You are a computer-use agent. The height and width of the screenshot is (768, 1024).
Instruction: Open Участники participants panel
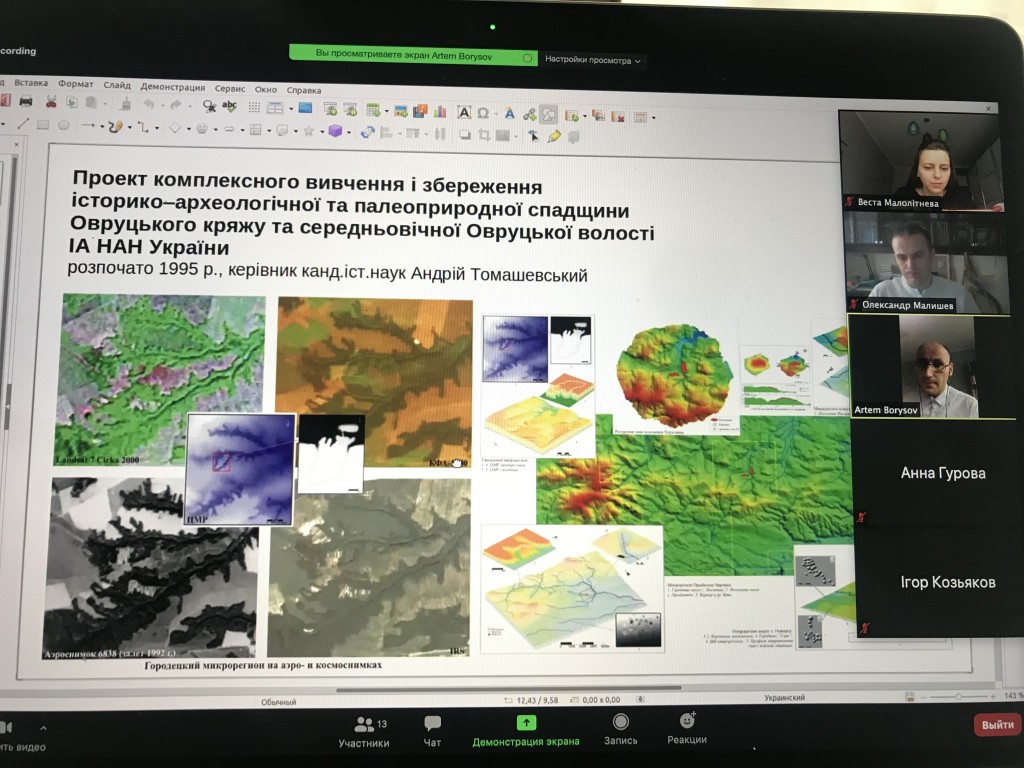coord(364,732)
